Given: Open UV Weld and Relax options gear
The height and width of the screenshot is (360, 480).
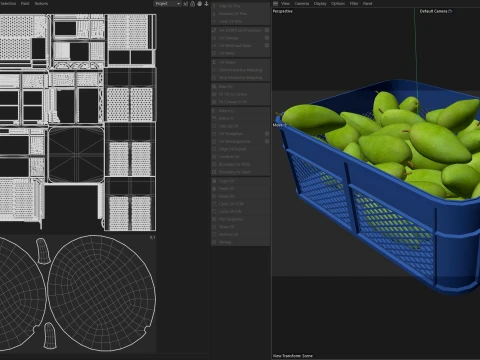Looking at the screenshot, I should pyautogui.click(x=267, y=45).
